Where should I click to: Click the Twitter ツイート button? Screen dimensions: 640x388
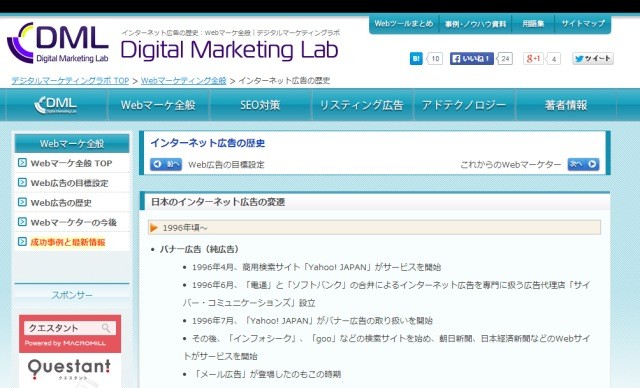[x=593, y=59]
